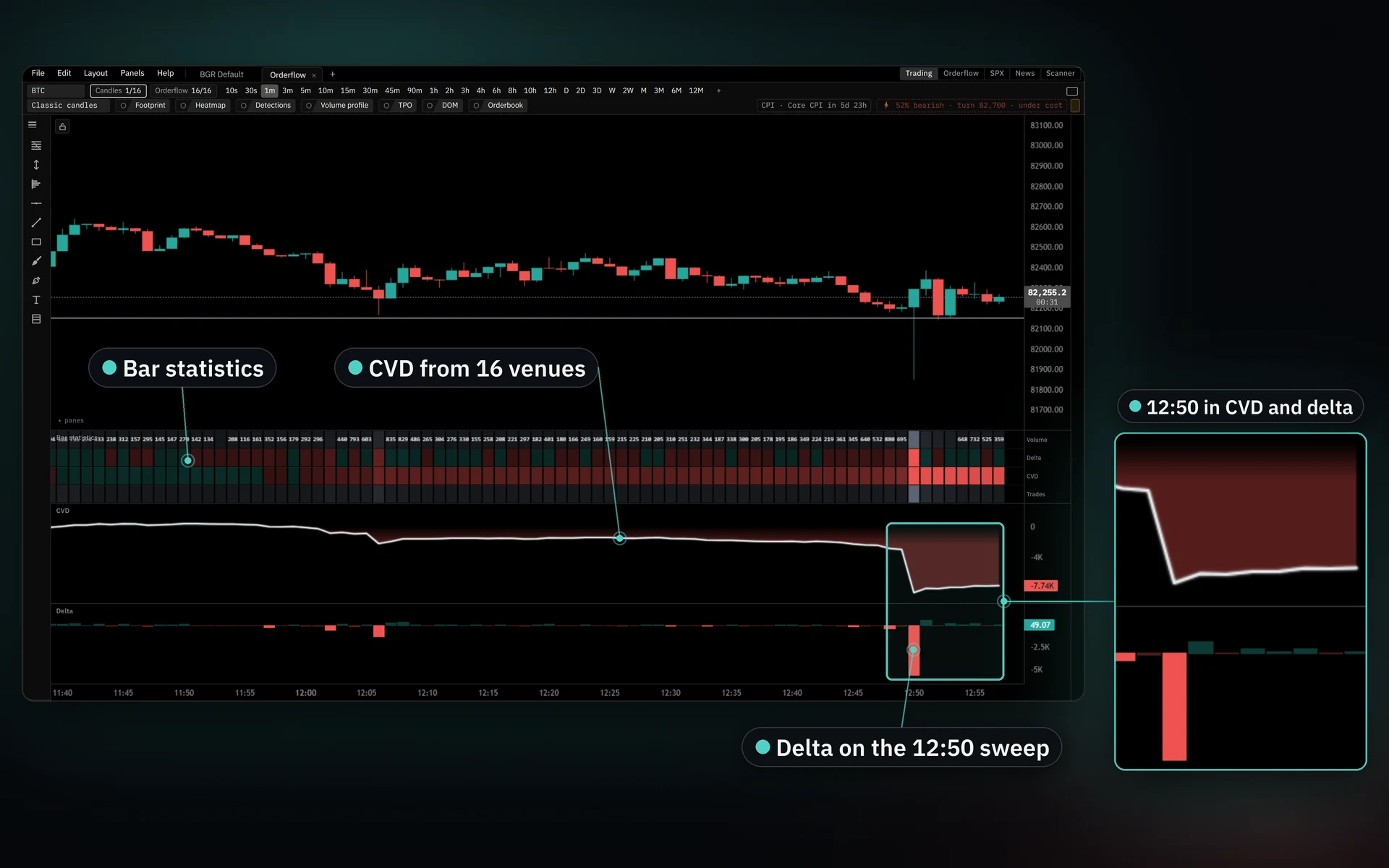The height and width of the screenshot is (868, 1389).
Task: Select the horizontal line tool
Action: pos(36,204)
